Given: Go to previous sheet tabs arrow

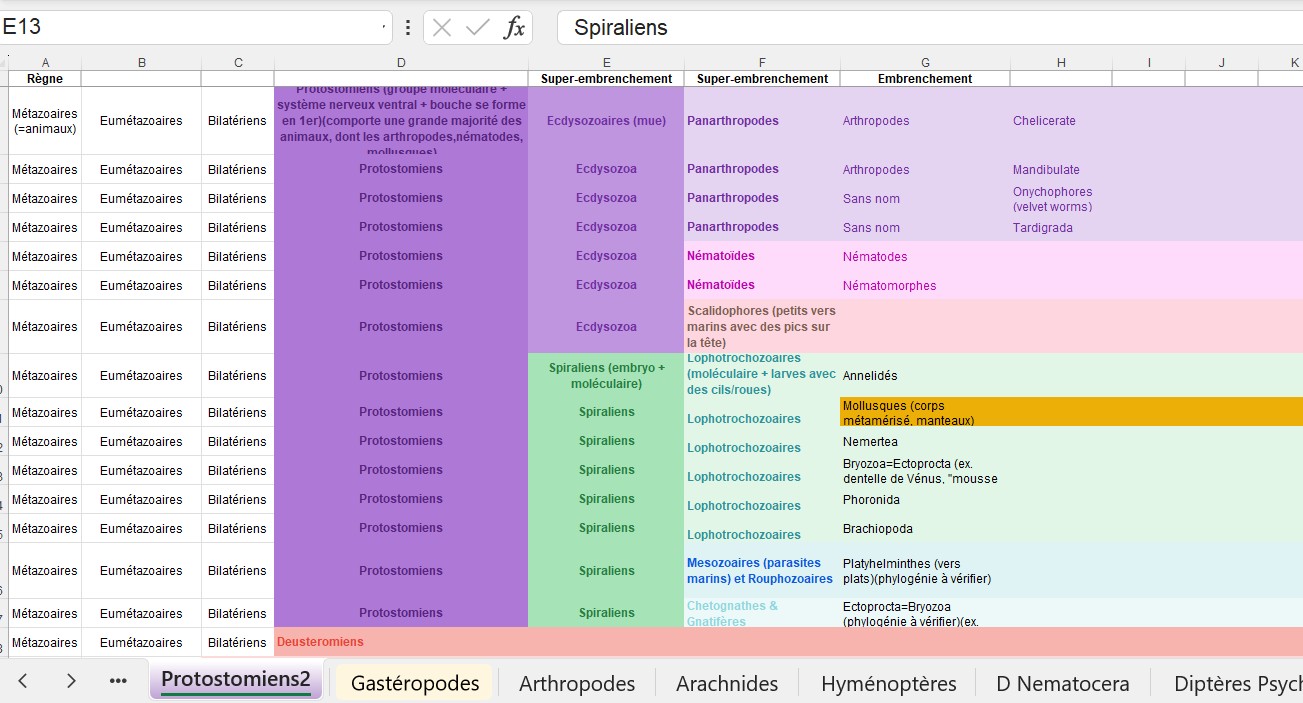Looking at the screenshot, I should (23, 681).
